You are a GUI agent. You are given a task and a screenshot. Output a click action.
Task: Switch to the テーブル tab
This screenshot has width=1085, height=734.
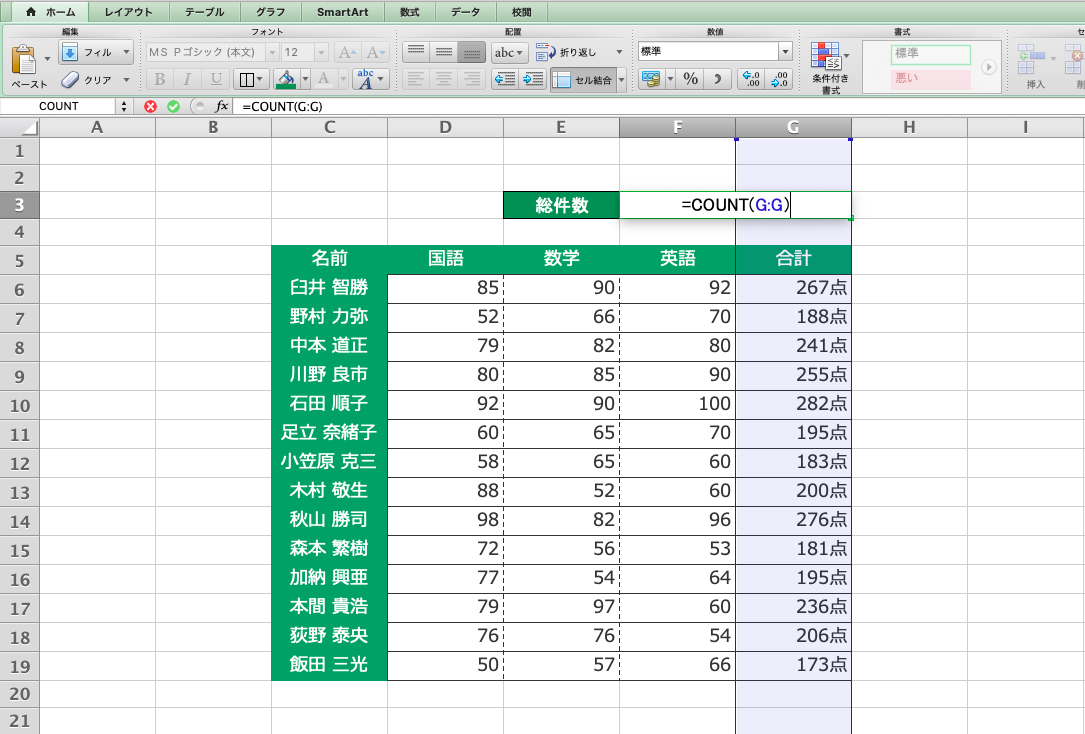click(x=205, y=12)
